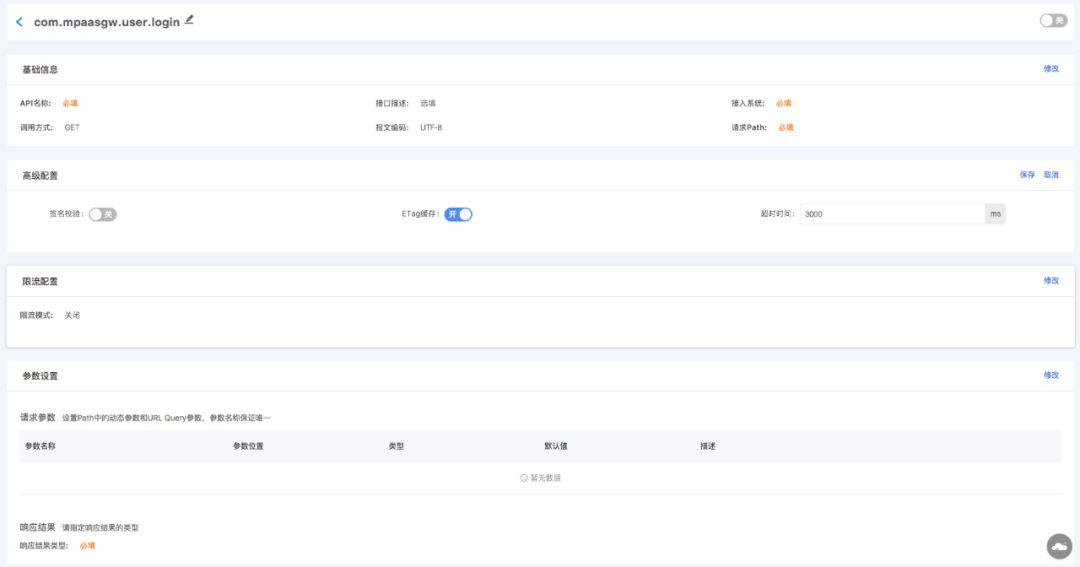Click the 参数名称 column header
This screenshot has height=567, width=1080.
pyautogui.click(x=40, y=446)
